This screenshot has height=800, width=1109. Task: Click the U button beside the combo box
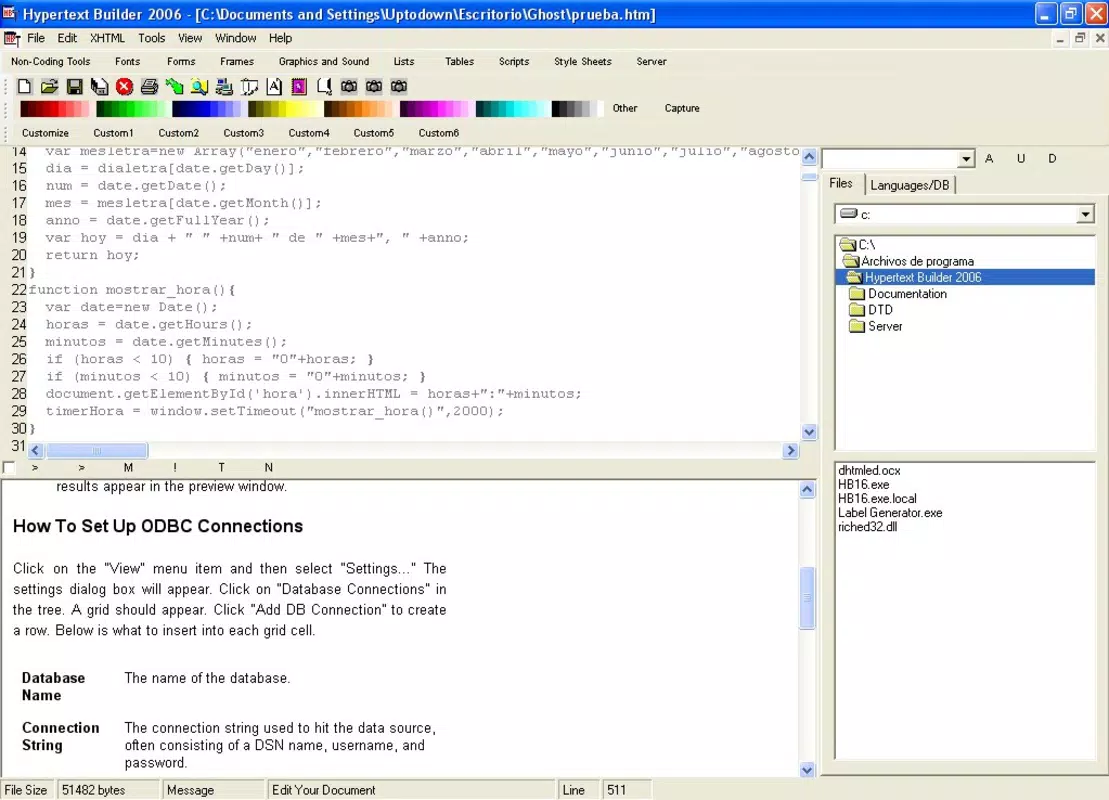pyautogui.click(x=1021, y=158)
